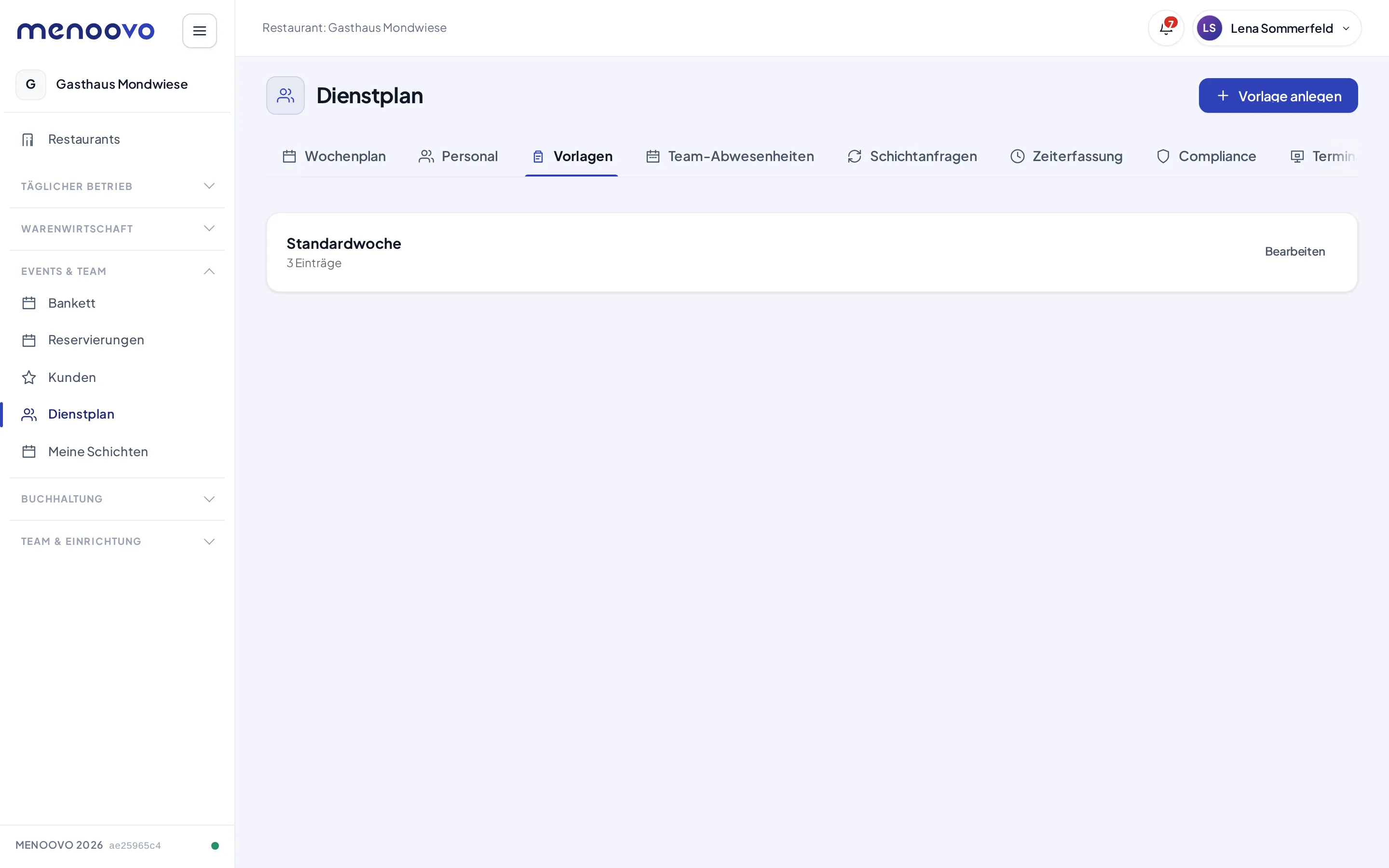Open Meine Schichten in sidebar
This screenshot has width=1389, height=868.
click(x=117, y=452)
